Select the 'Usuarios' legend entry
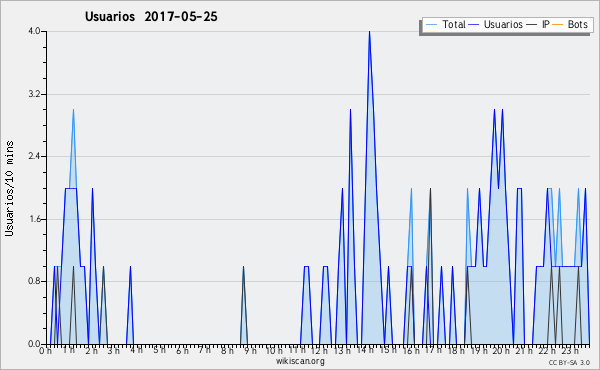Image resolution: width=600 pixels, height=370 pixels. point(496,25)
